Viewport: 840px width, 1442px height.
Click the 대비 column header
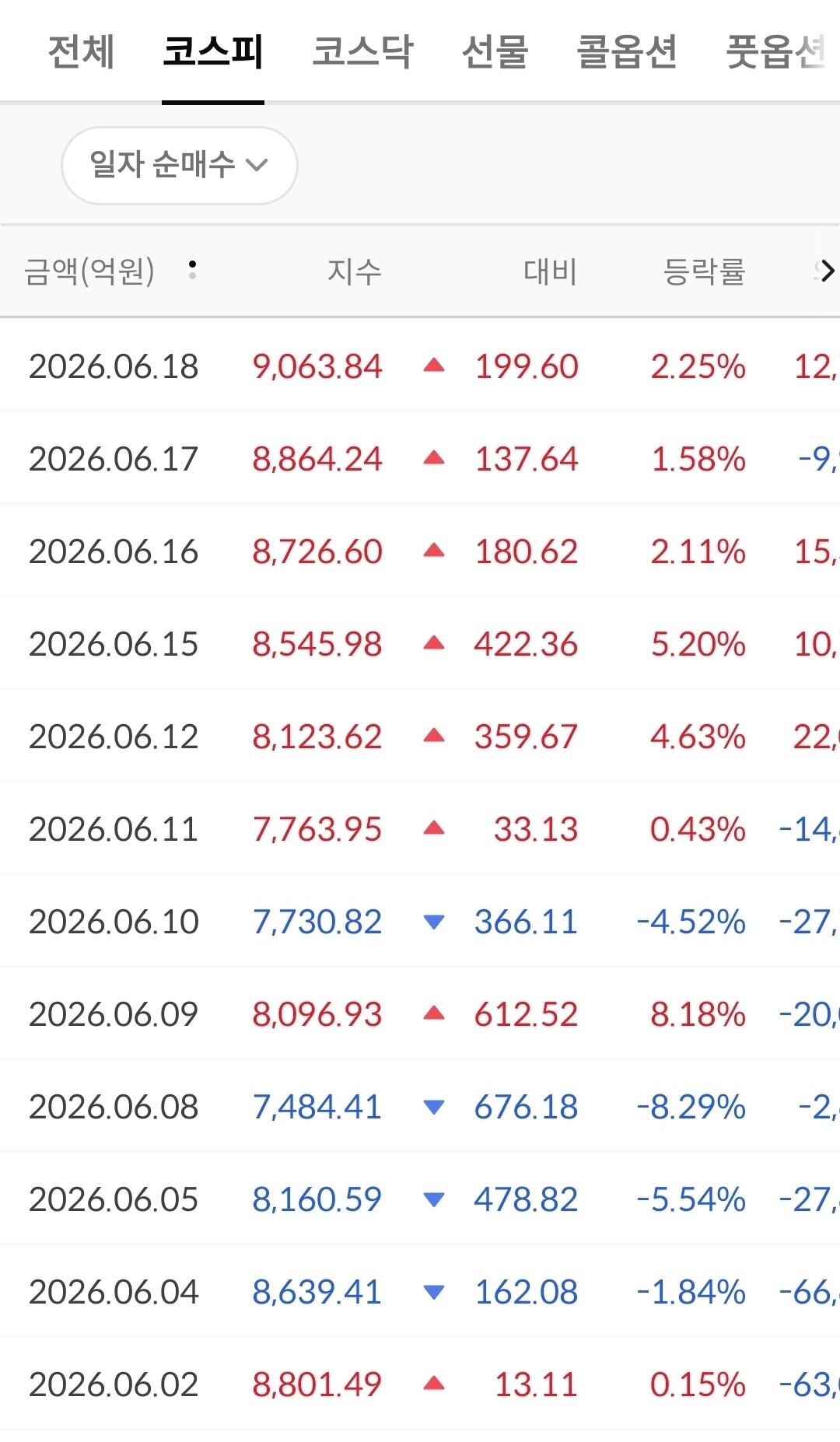tap(551, 271)
